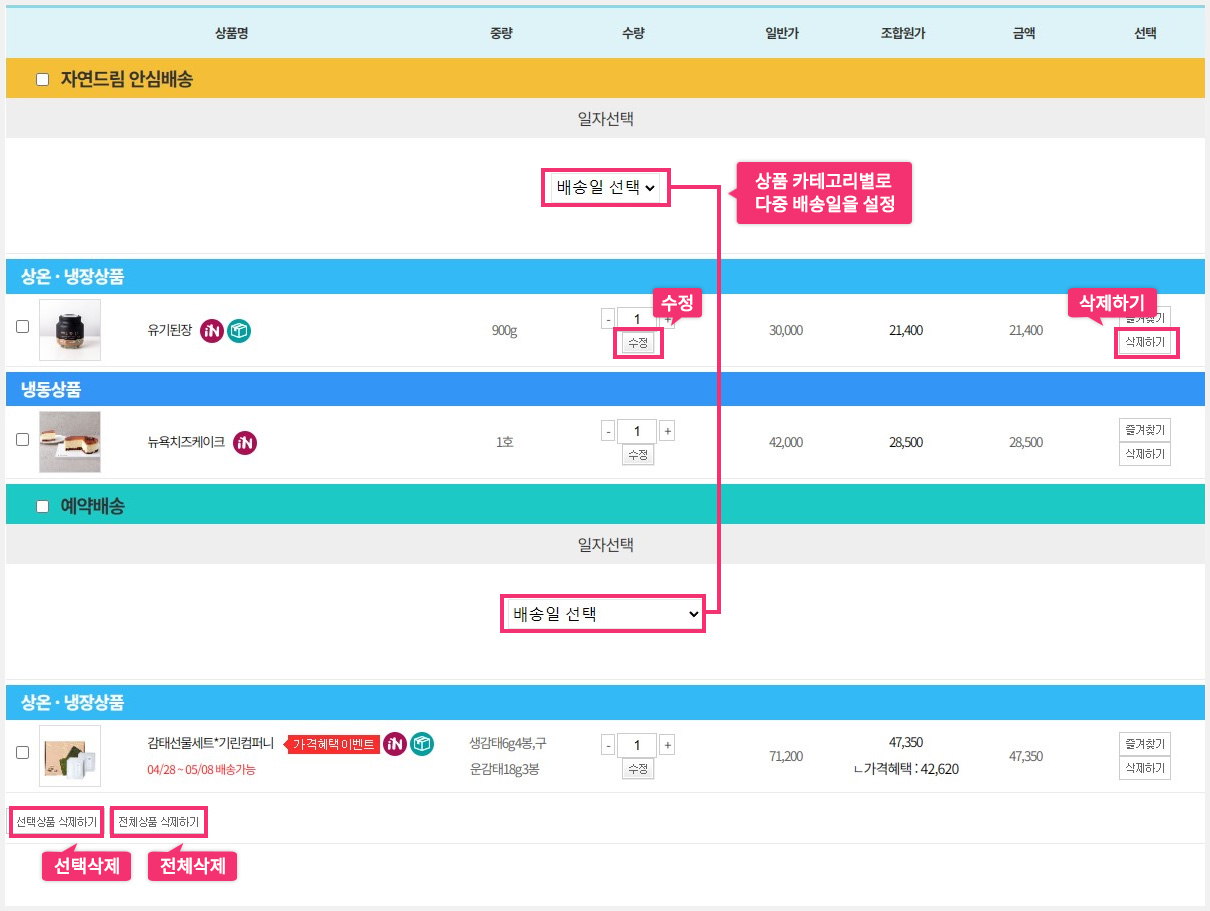This screenshot has width=1210, height=911.
Task: Tick the checkbox for 유기된장
Action: tap(23, 326)
